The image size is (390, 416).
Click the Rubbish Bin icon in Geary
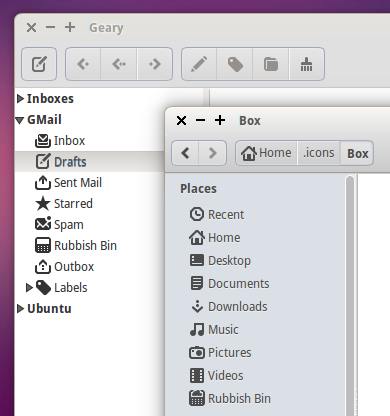pyautogui.click(x=43, y=245)
